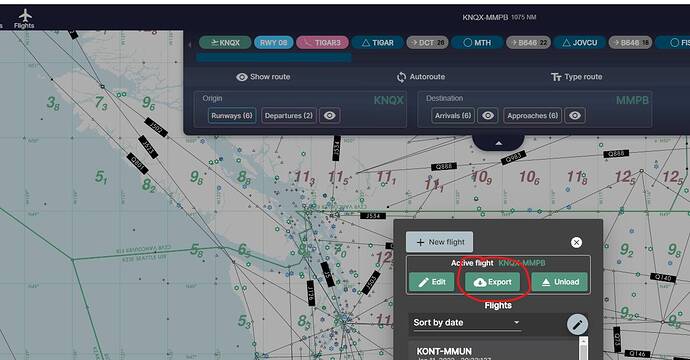Open Runways (6) list

click(232, 116)
